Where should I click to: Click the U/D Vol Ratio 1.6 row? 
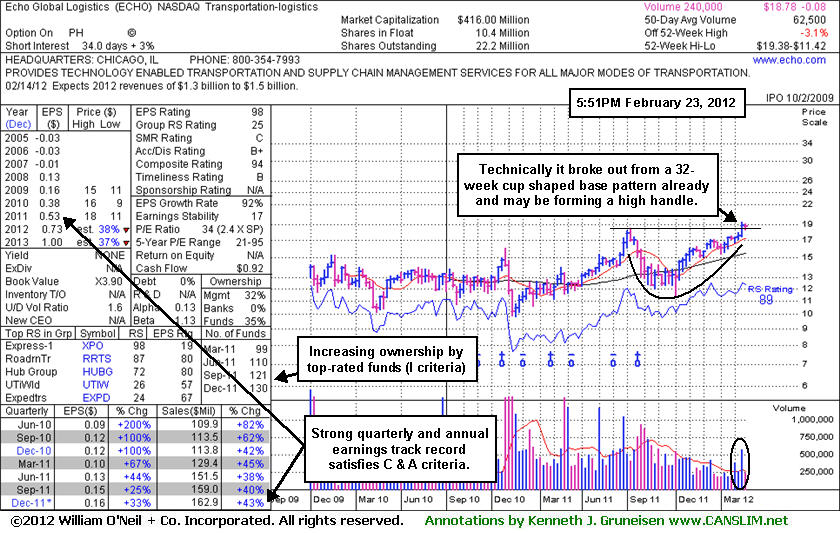click(x=65, y=307)
